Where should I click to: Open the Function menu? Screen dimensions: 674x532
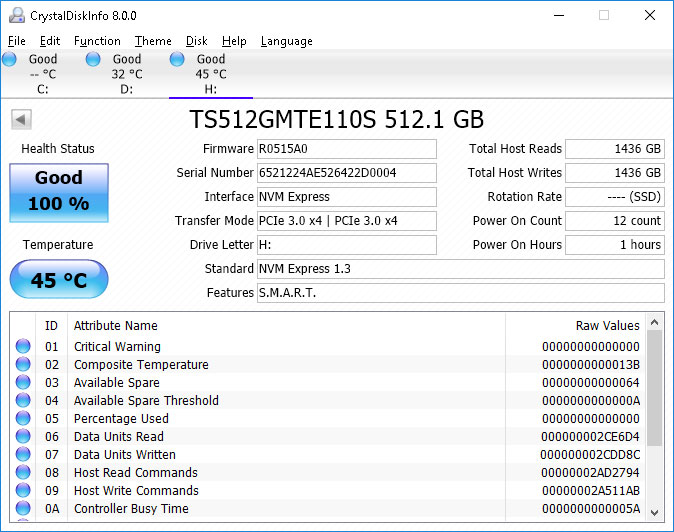(97, 41)
